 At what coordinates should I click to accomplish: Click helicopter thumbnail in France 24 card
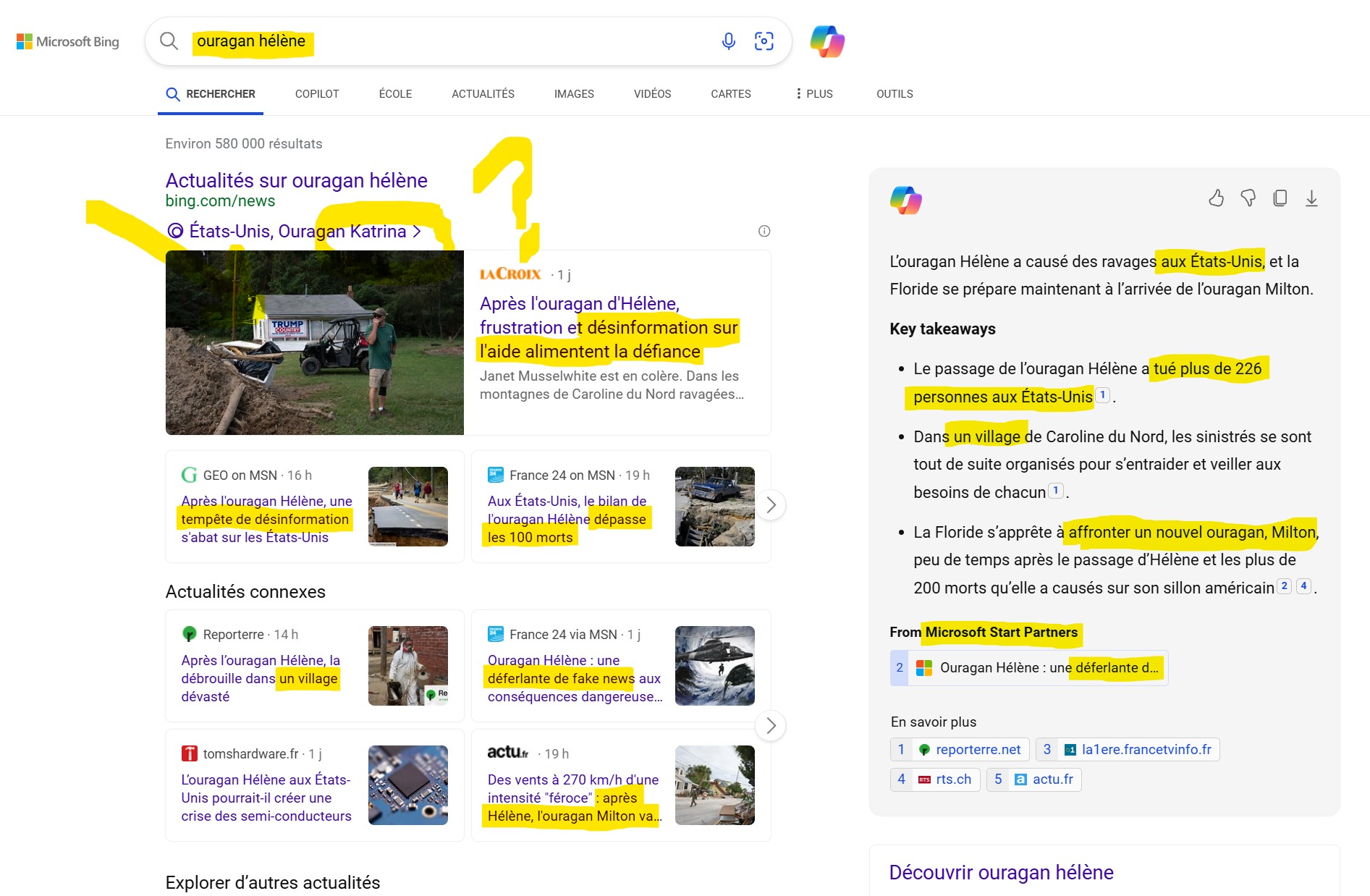click(715, 666)
